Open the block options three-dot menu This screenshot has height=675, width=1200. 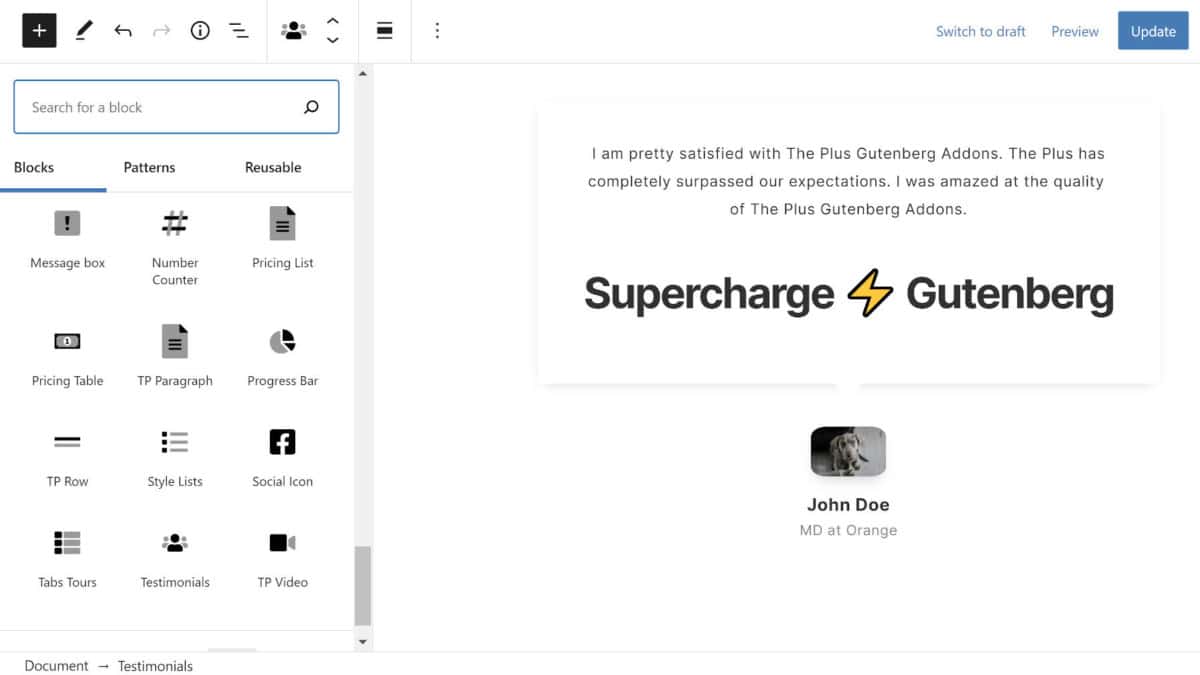click(437, 31)
